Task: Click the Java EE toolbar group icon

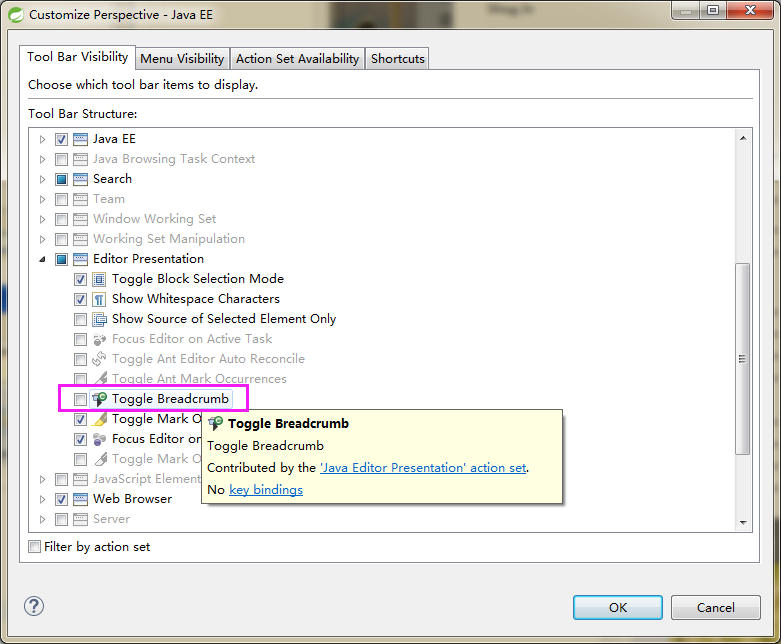Action: [x=80, y=139]
